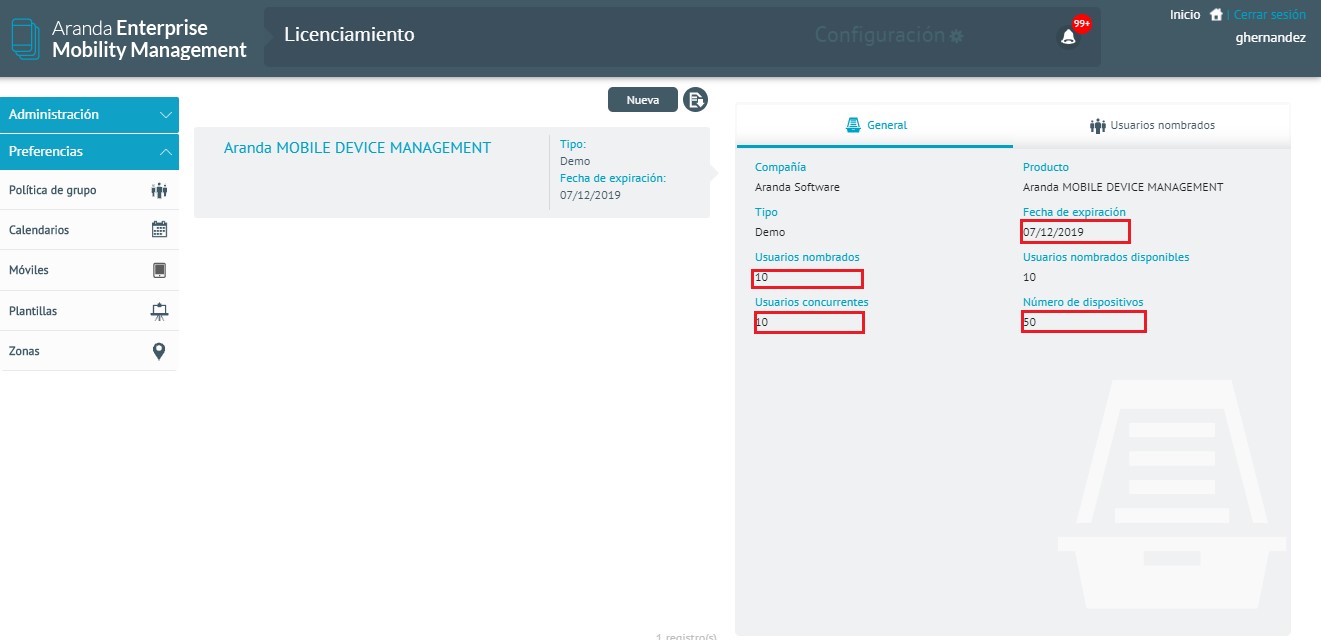Click the Política de grupo people icon

tap(159, 190)
